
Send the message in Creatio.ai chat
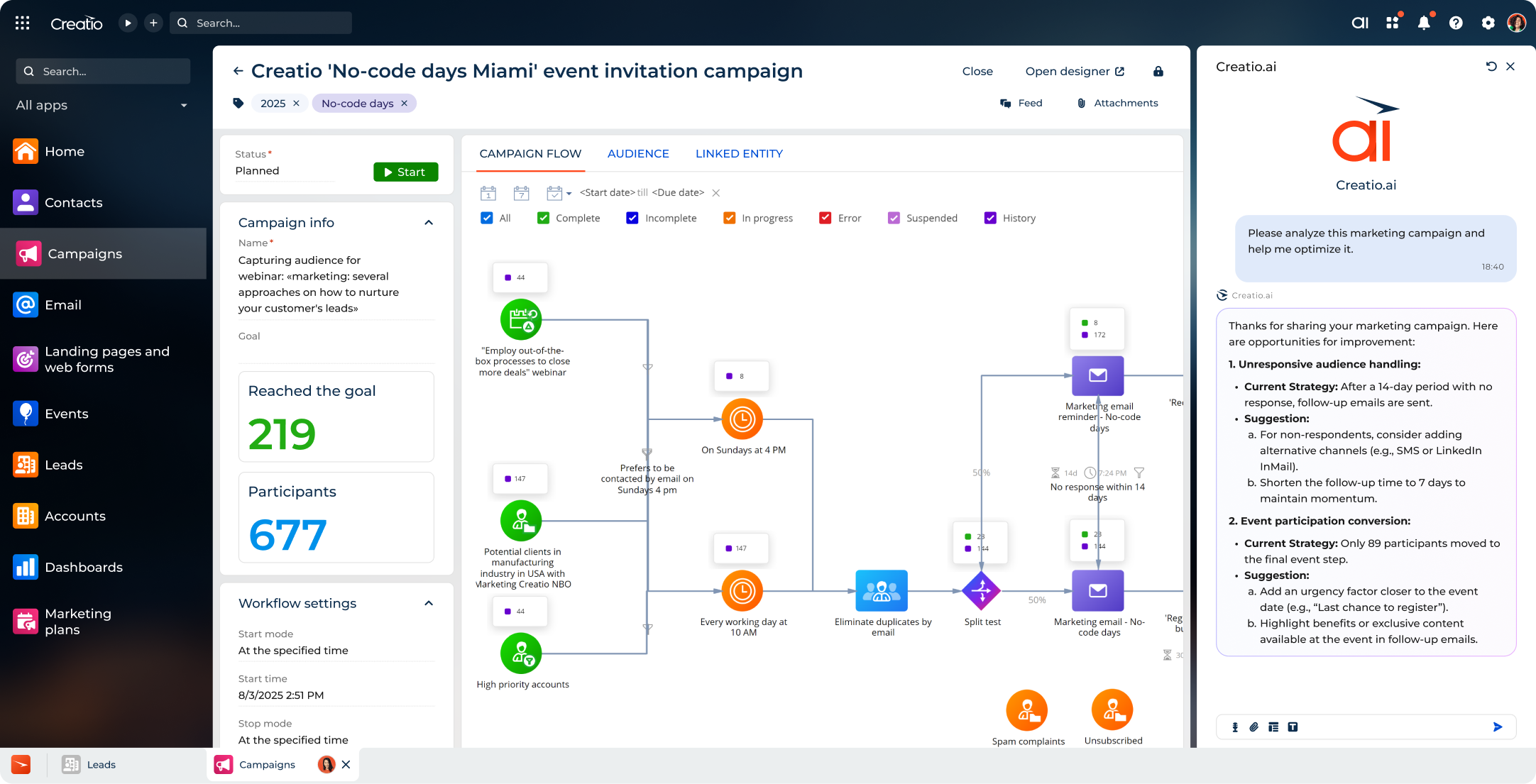click(x=1498, y=727)
